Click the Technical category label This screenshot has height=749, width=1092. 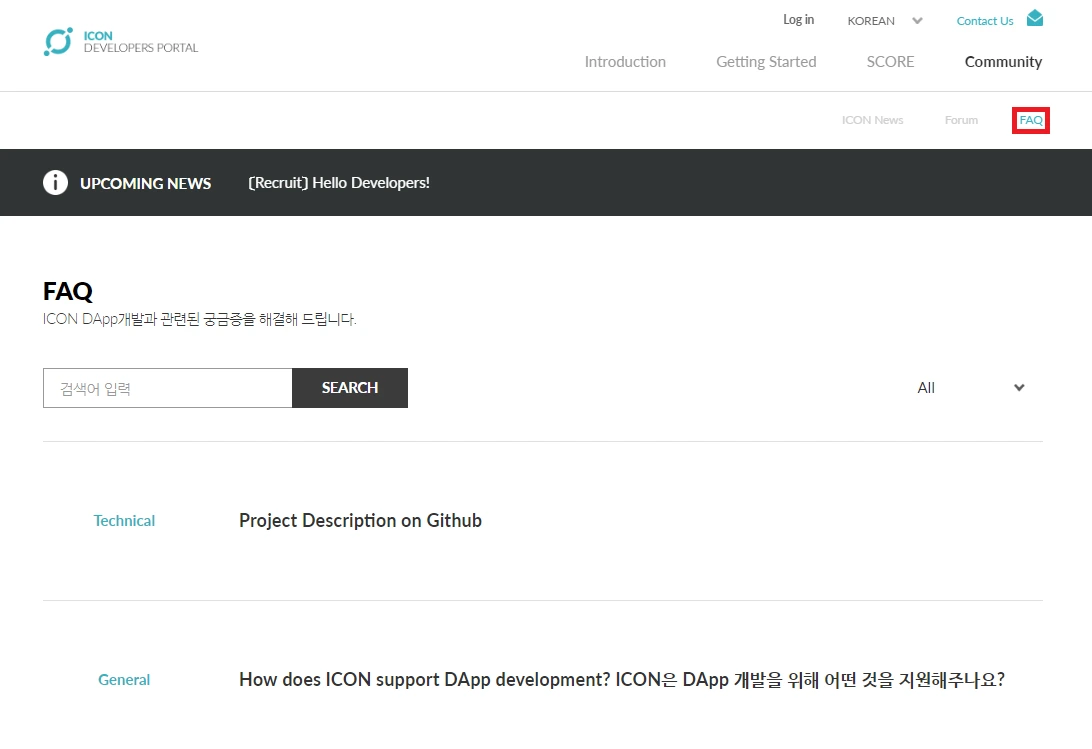pos(124,520)
